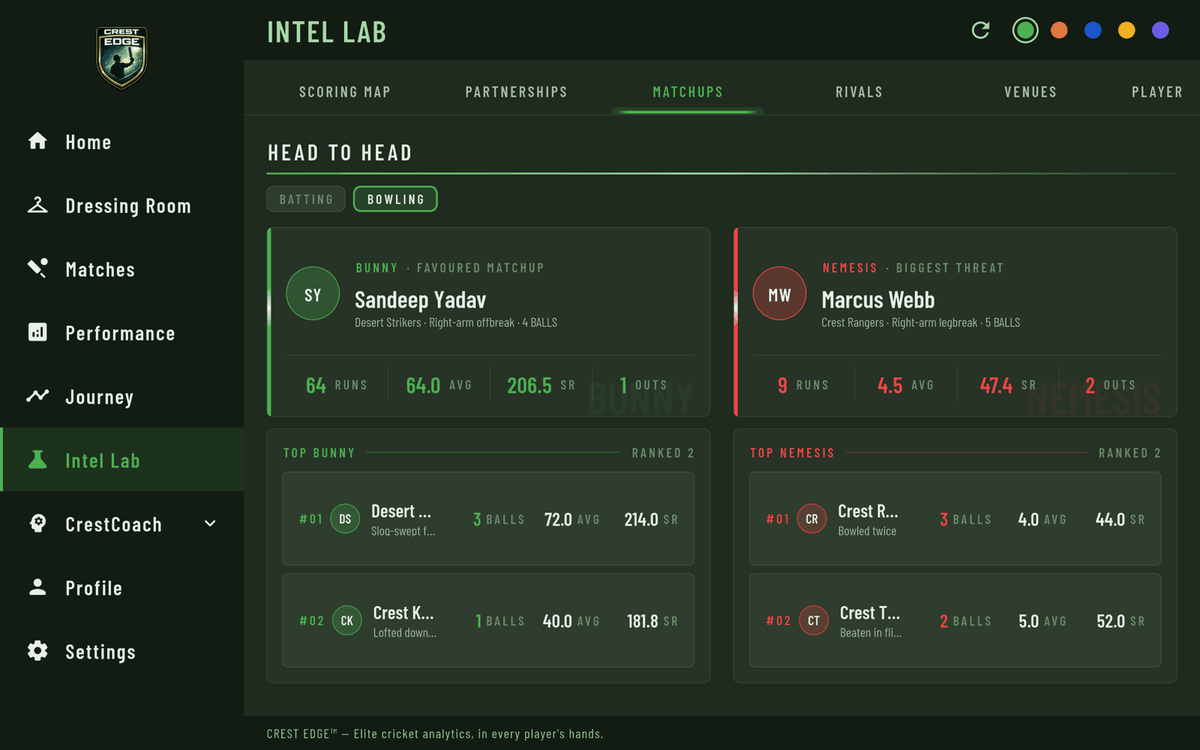The image size is (1200, 750).
Task: Click the 206.5 SR stat
Action: (540, 385)
